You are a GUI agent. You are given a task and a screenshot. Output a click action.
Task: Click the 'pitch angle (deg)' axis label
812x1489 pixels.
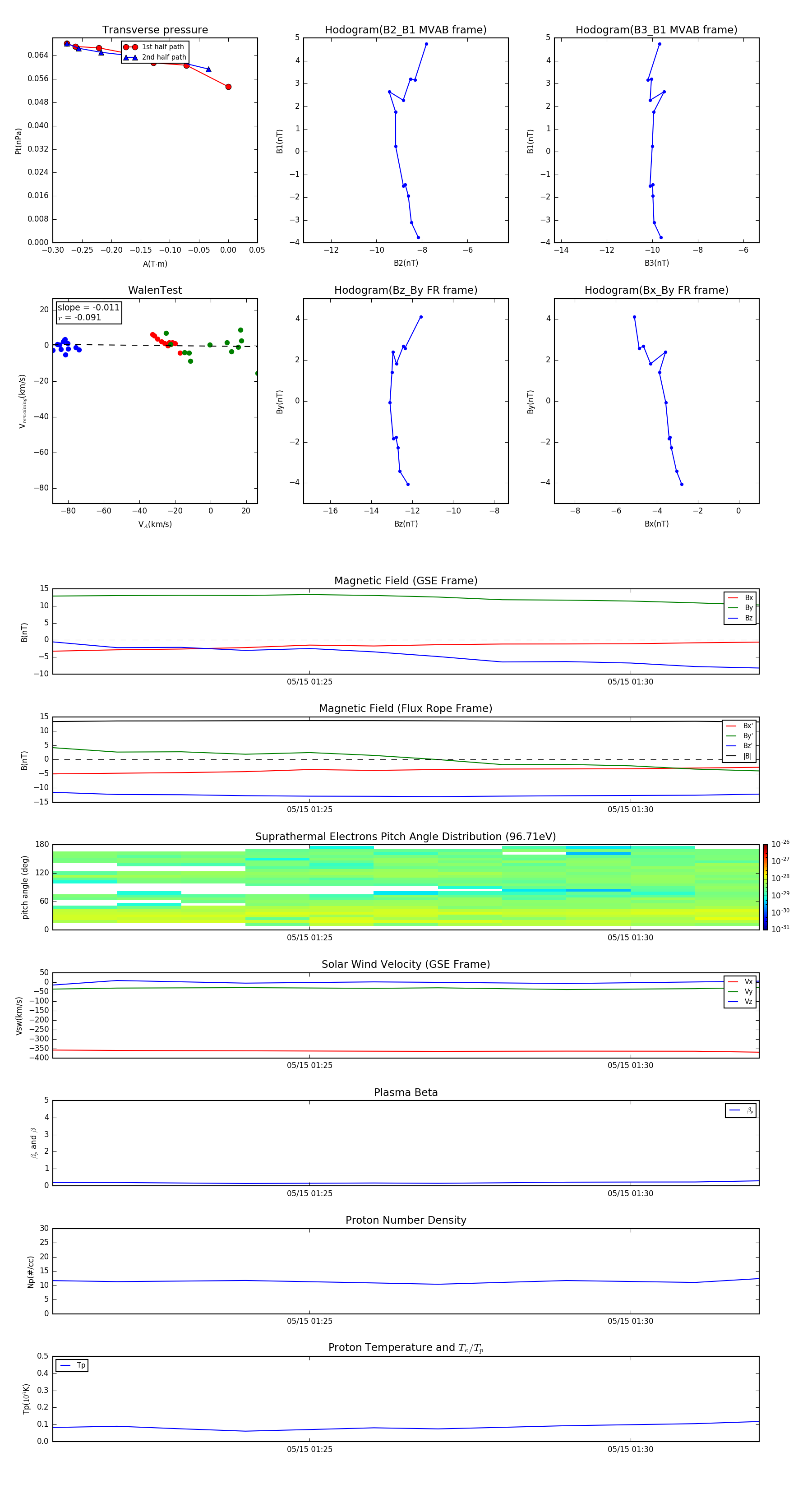pos(25,887)
